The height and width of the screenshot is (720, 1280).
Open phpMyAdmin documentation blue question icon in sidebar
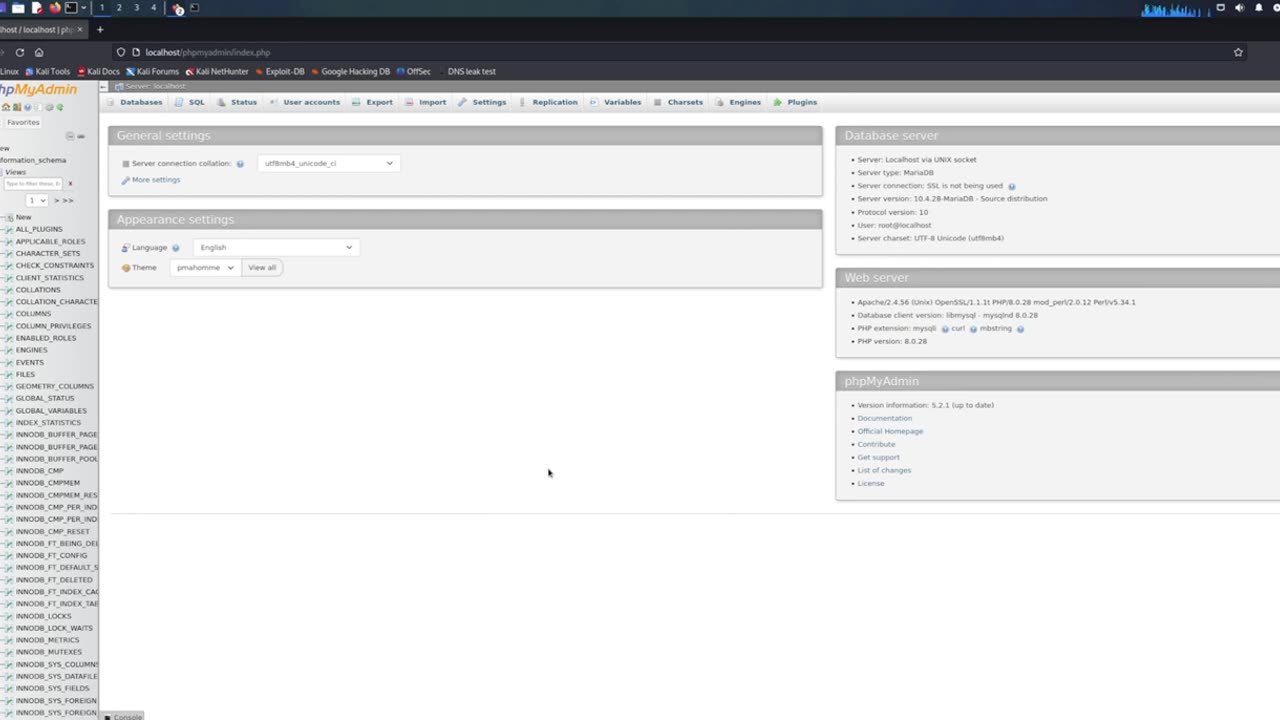pyautogui.click(x=27, y=107)
